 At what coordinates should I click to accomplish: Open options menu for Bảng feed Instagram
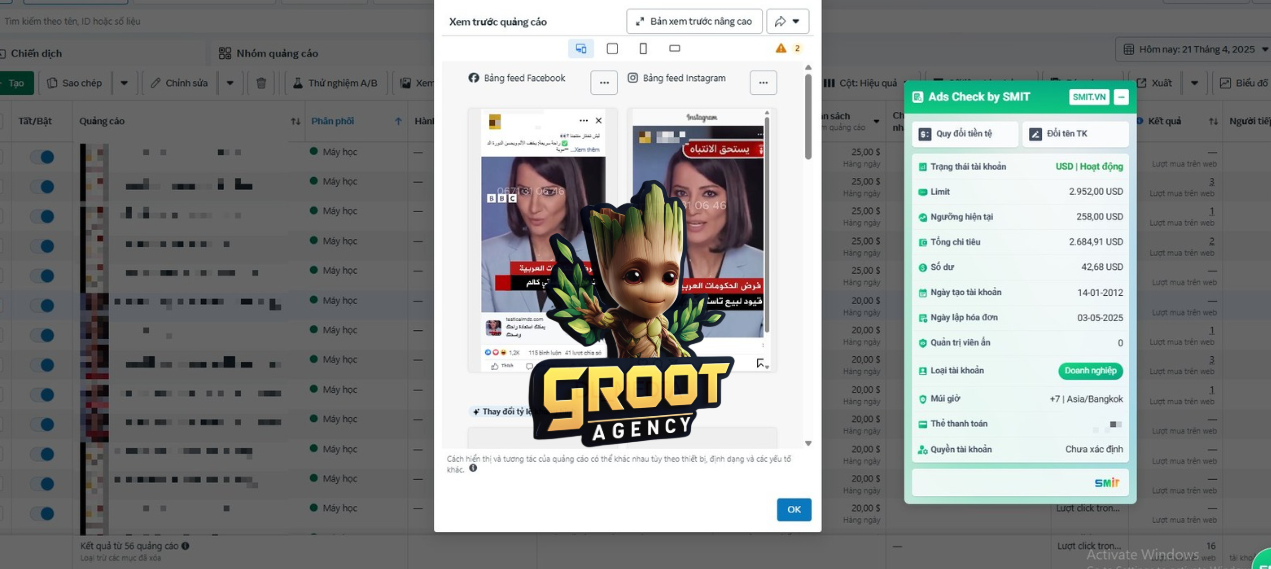[x=763, y=82]
